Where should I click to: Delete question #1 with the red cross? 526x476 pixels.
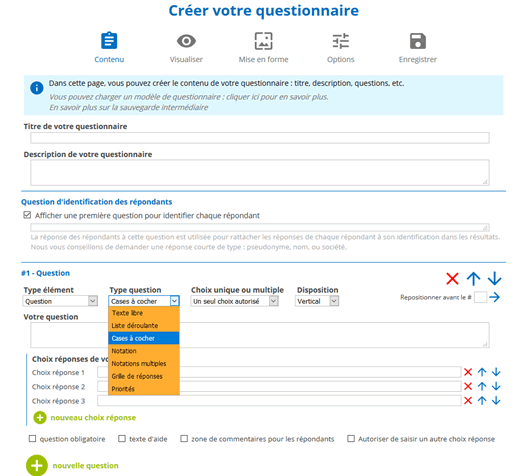452,278
